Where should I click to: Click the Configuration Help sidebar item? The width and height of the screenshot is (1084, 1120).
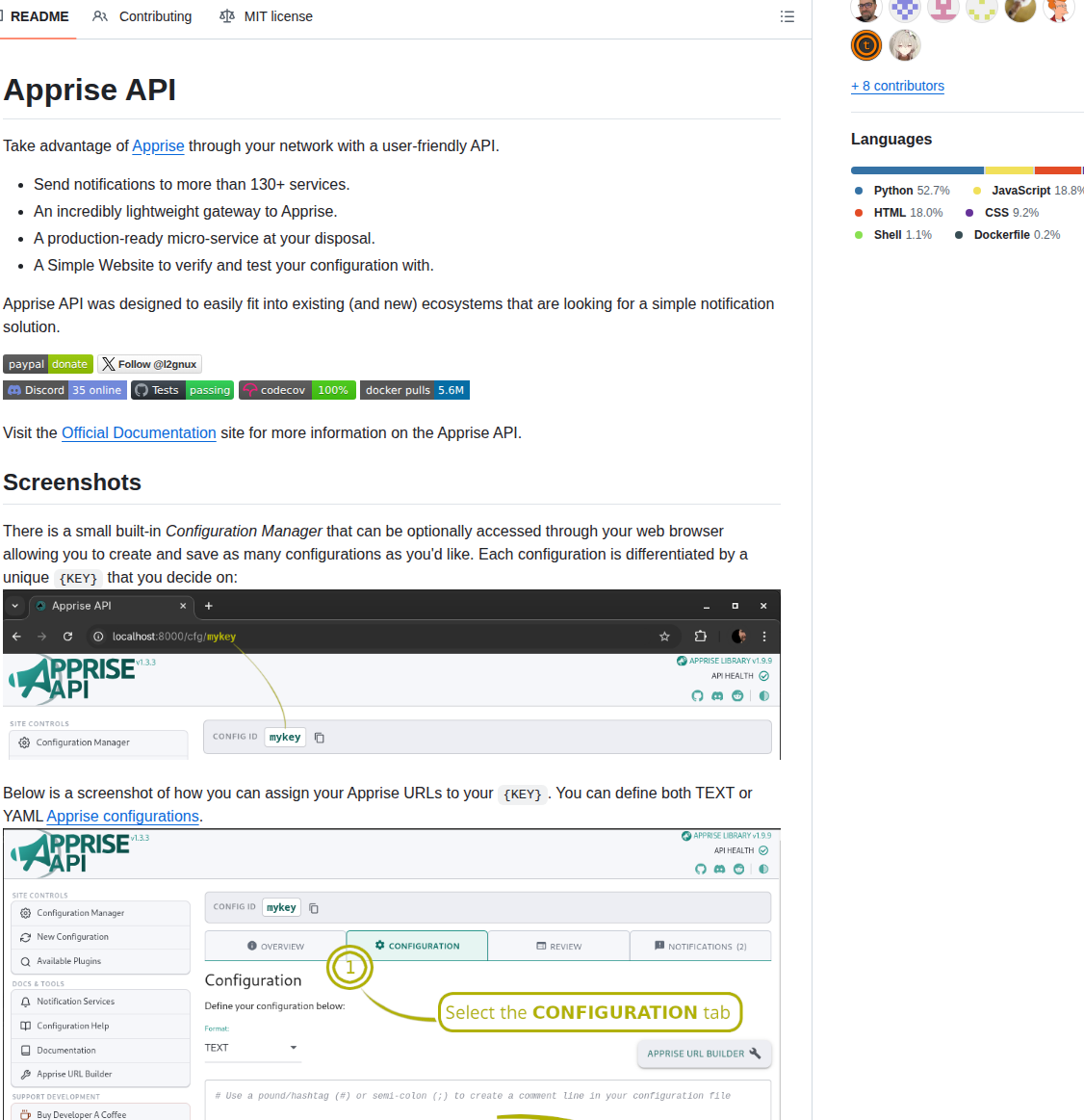point(101,1026)
